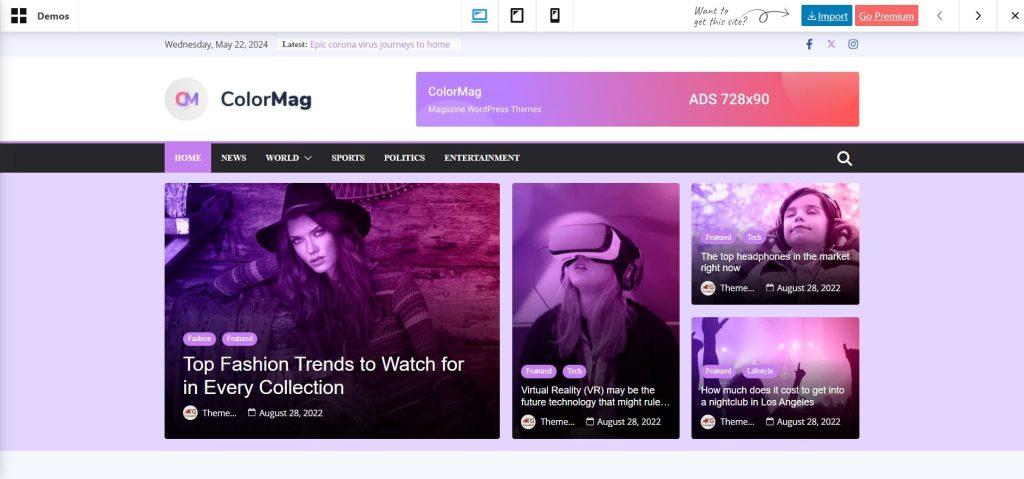Click author avatar on fashion article
Screen dimensions: 1024x479
(x=190, y=412)
